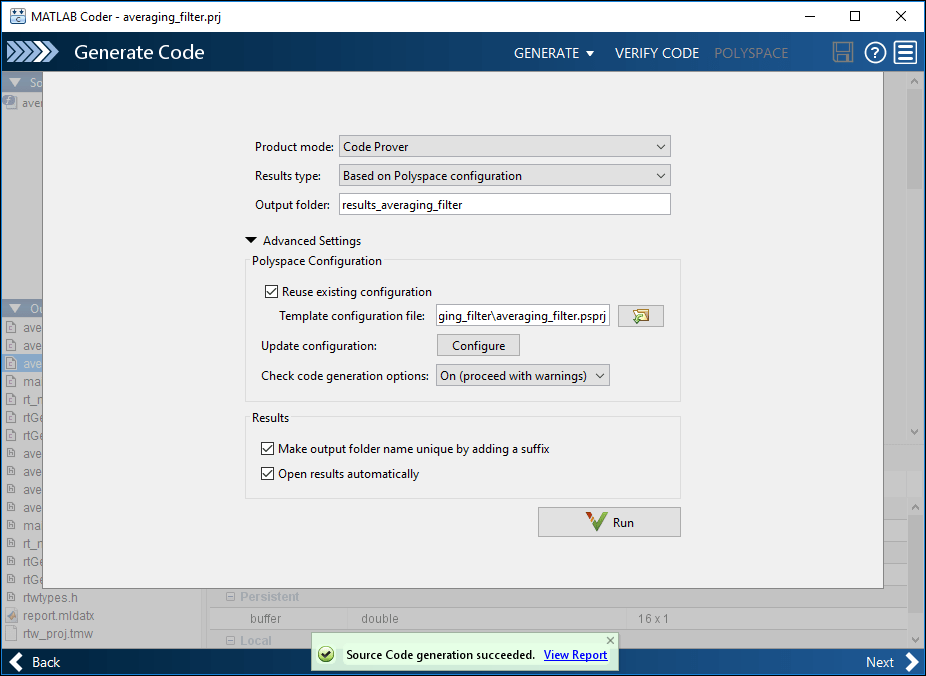
Task: Click the Next arrow icon
Action: [x=912, y=662]
